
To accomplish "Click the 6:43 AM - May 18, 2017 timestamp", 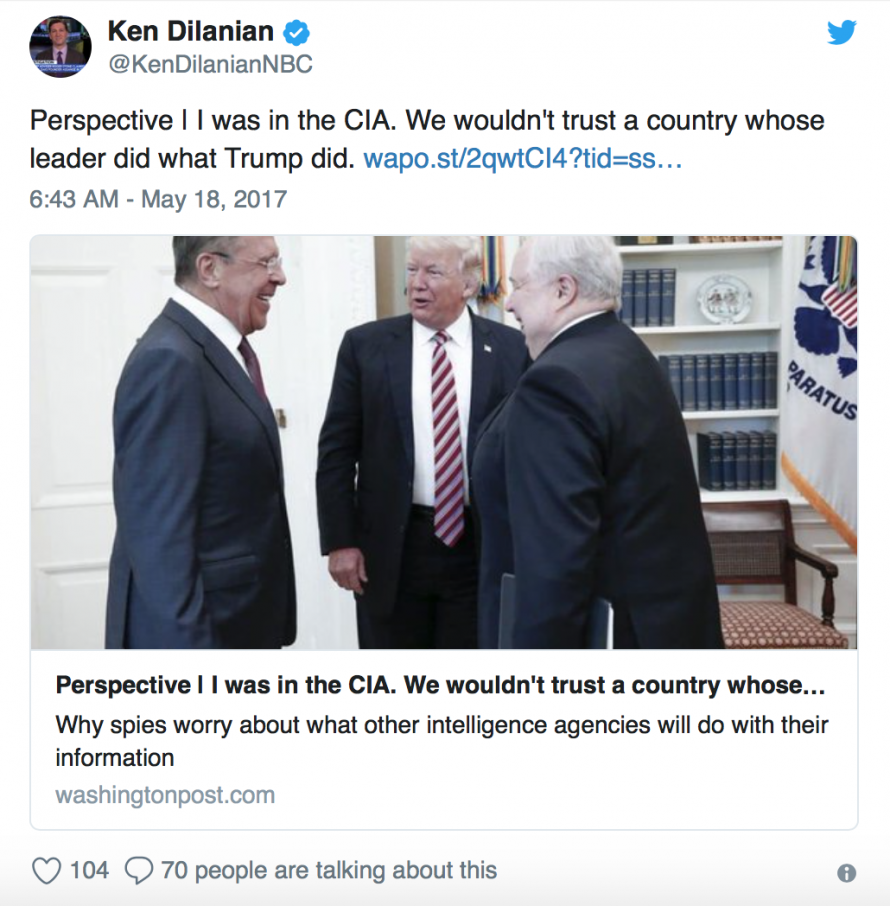I will tap(158, 199).
